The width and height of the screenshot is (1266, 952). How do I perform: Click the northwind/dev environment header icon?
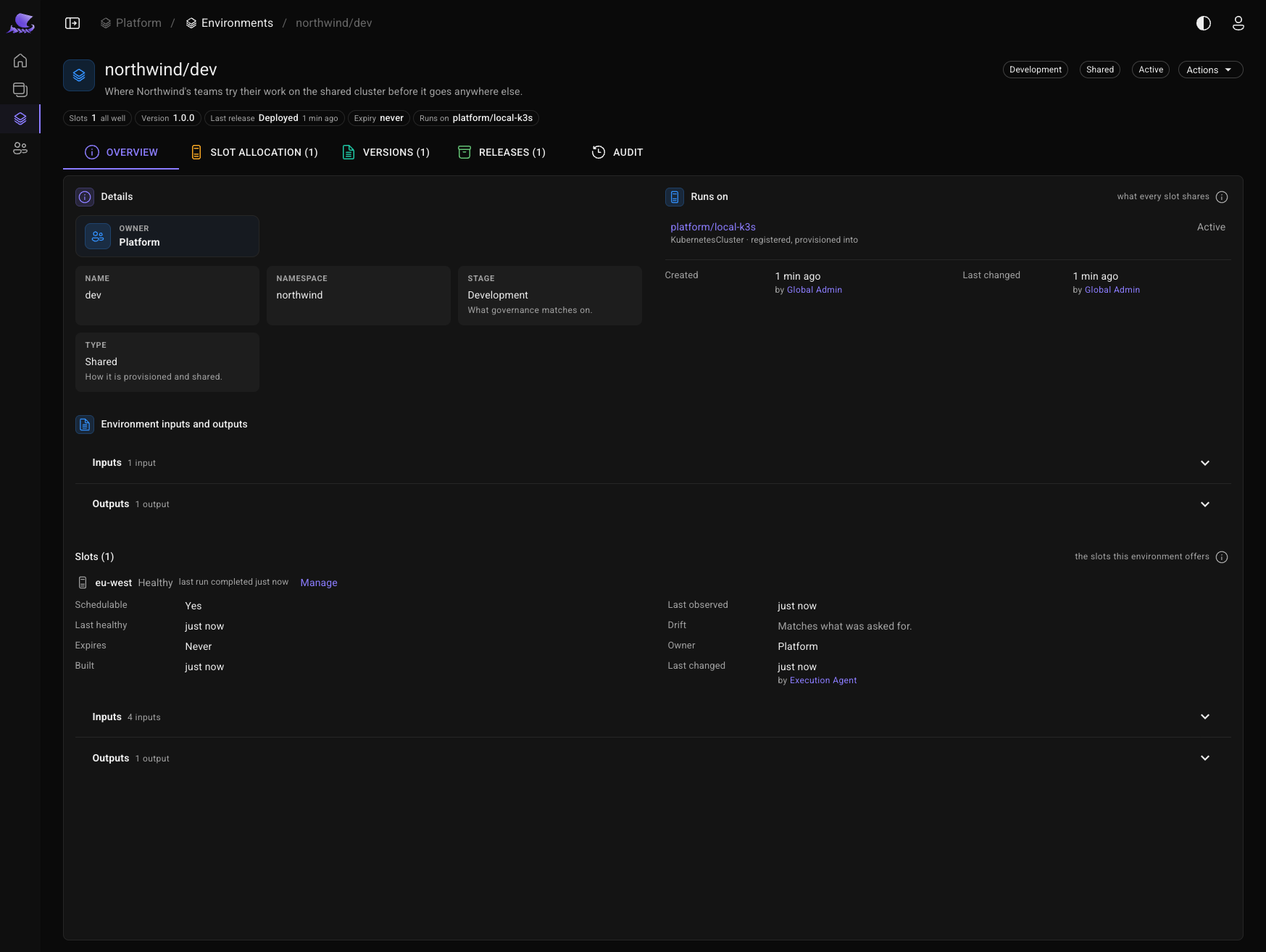click(79, 75)
